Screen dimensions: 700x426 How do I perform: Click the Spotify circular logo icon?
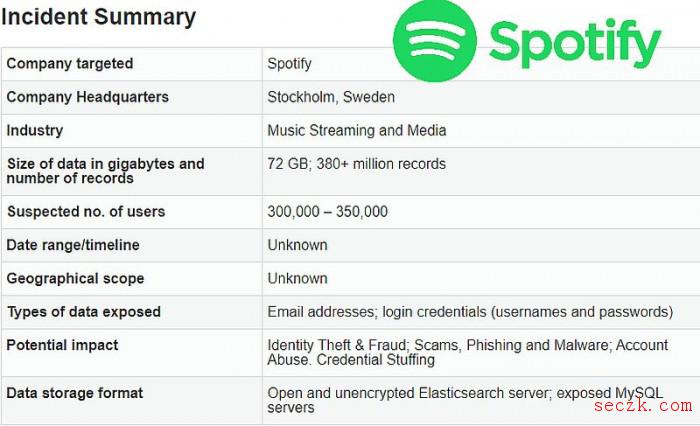pos(435,40)
